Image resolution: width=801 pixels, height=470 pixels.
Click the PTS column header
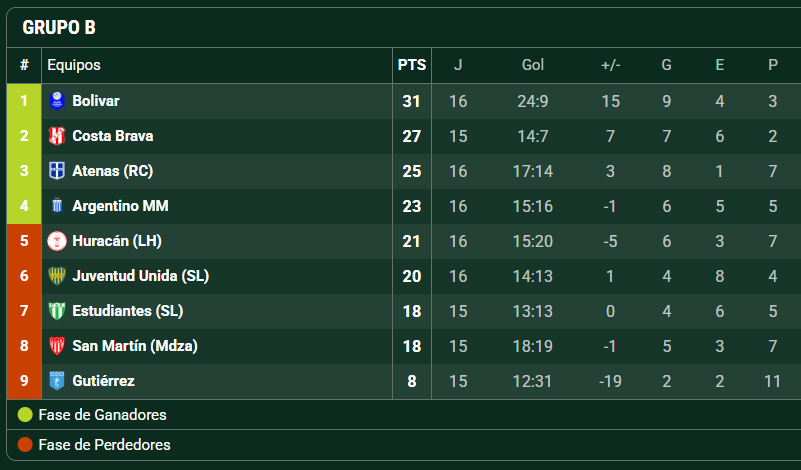[412, 65]
